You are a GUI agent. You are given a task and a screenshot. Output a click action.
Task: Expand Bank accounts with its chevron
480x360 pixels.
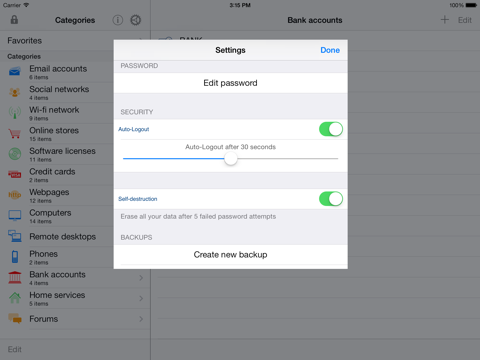pyautogui.click(x=141, y=278)
